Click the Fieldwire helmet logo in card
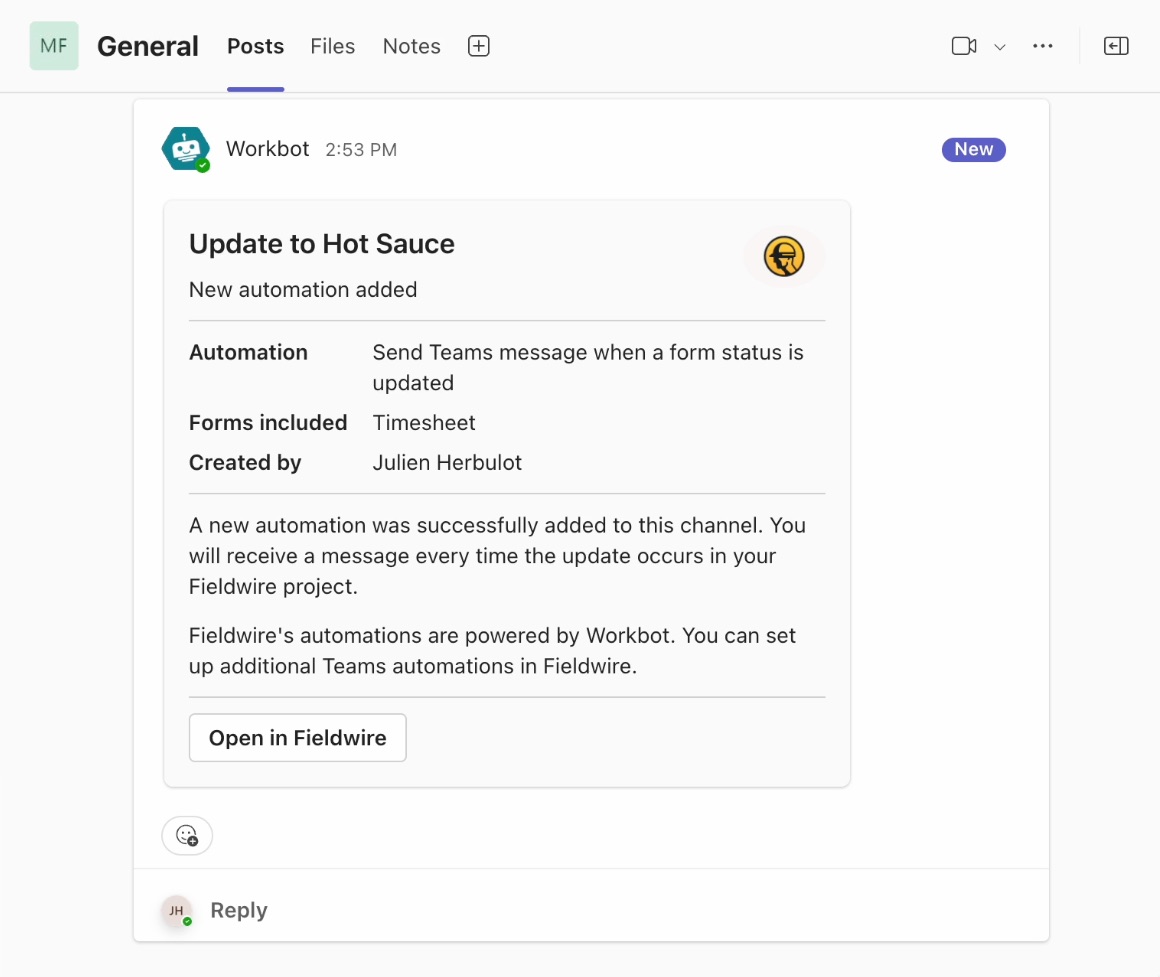The width and height of the screenshot is (1160, 977). (x=783, y=257)
